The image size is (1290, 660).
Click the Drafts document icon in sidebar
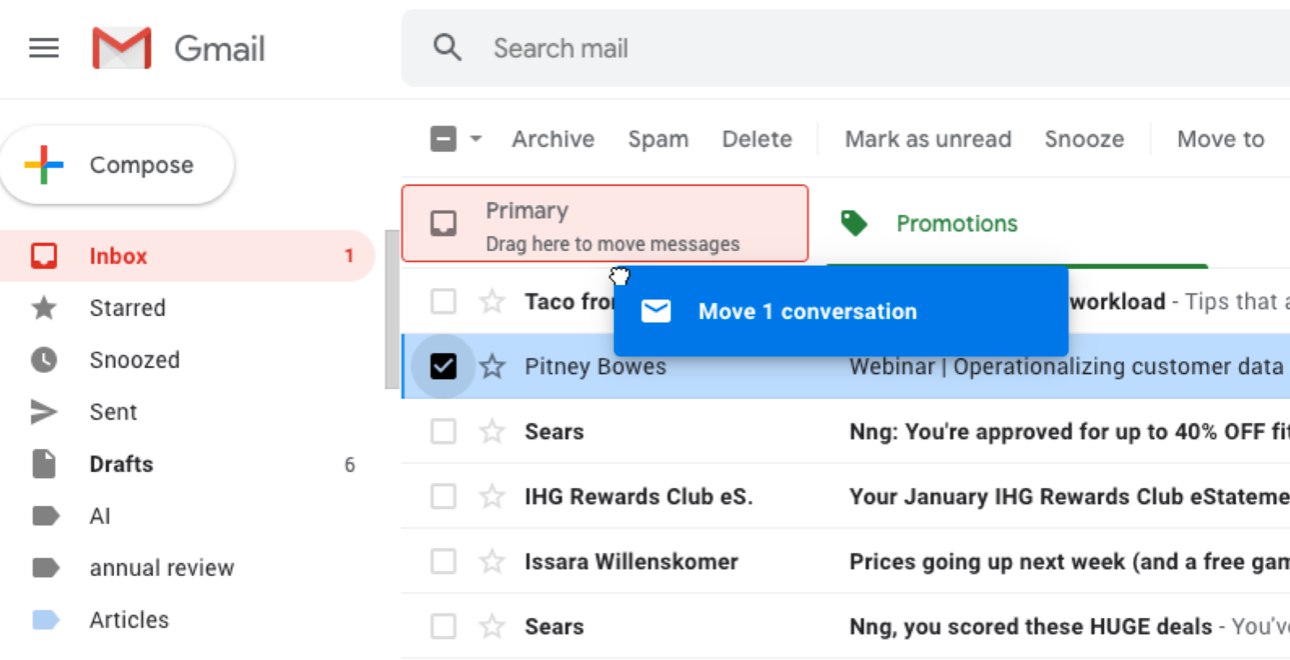point(44,464)
